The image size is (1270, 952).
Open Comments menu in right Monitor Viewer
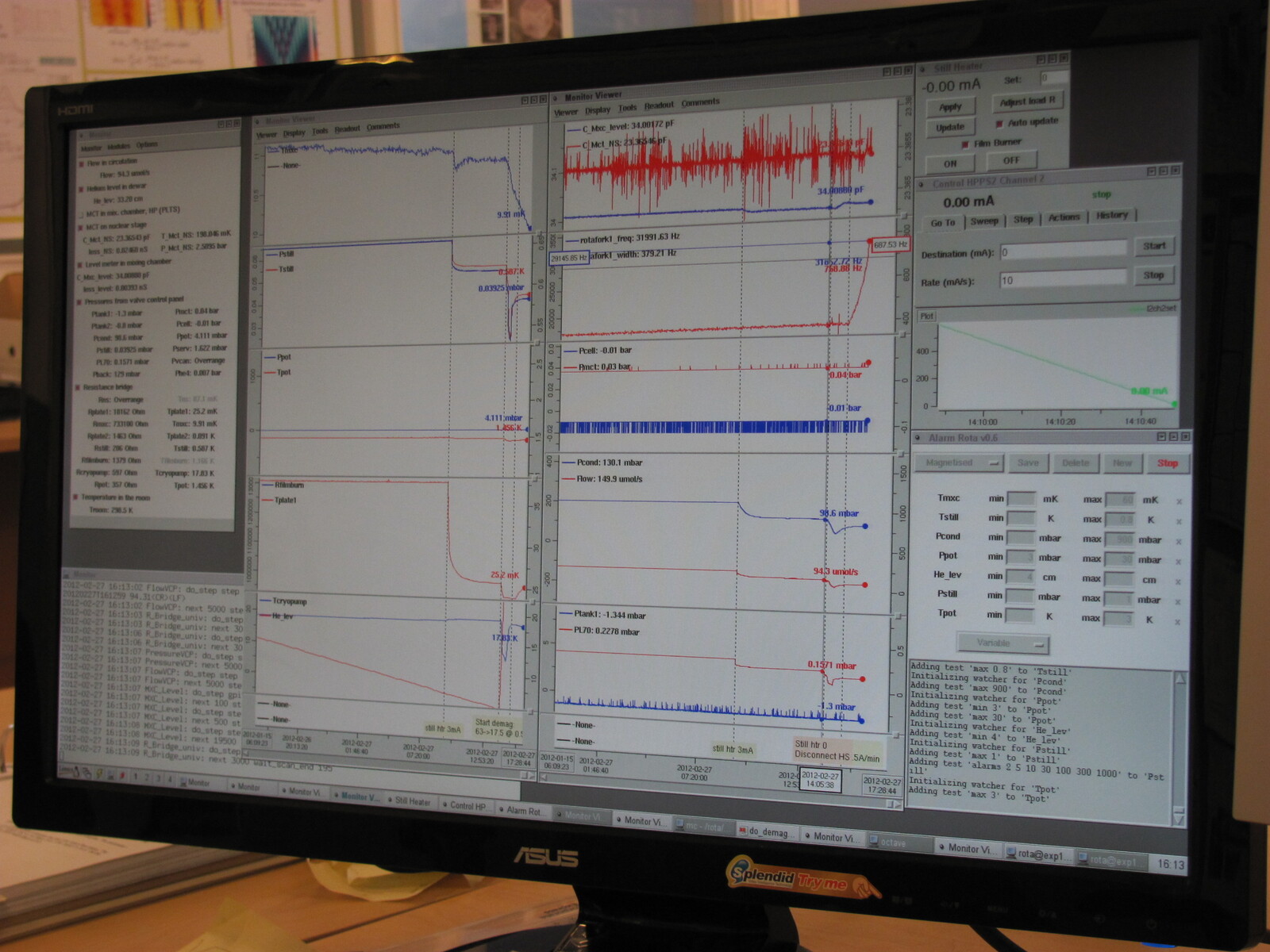(x=700, y=102)
